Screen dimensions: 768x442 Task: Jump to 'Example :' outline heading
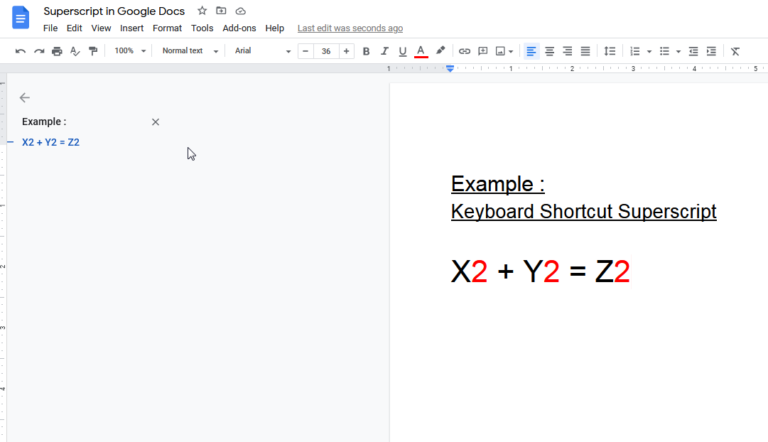coord(44,122)
